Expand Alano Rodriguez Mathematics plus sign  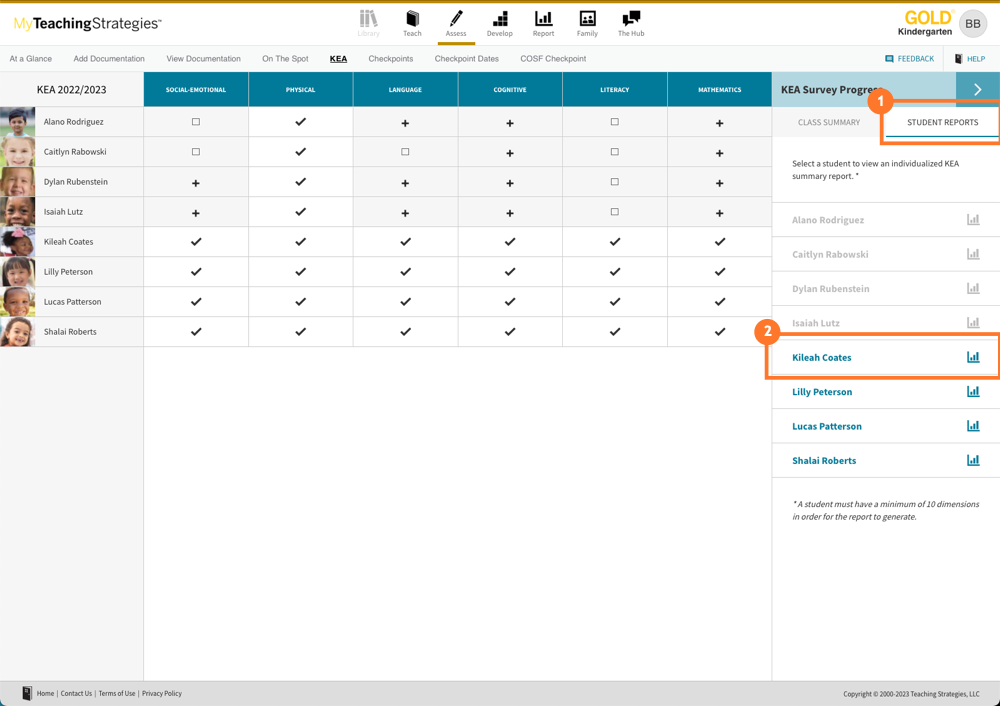coord(720,123)
